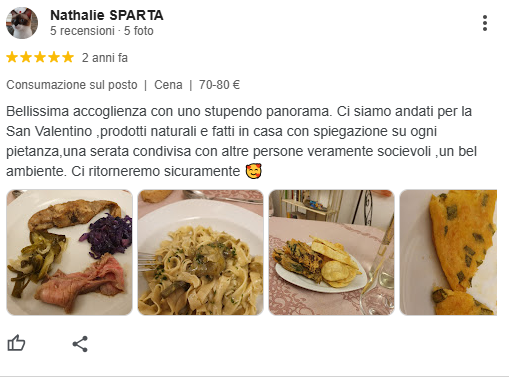Click the second yellow rating star
Viewport: 509px width, 381px height.
(x=26, y=57)
